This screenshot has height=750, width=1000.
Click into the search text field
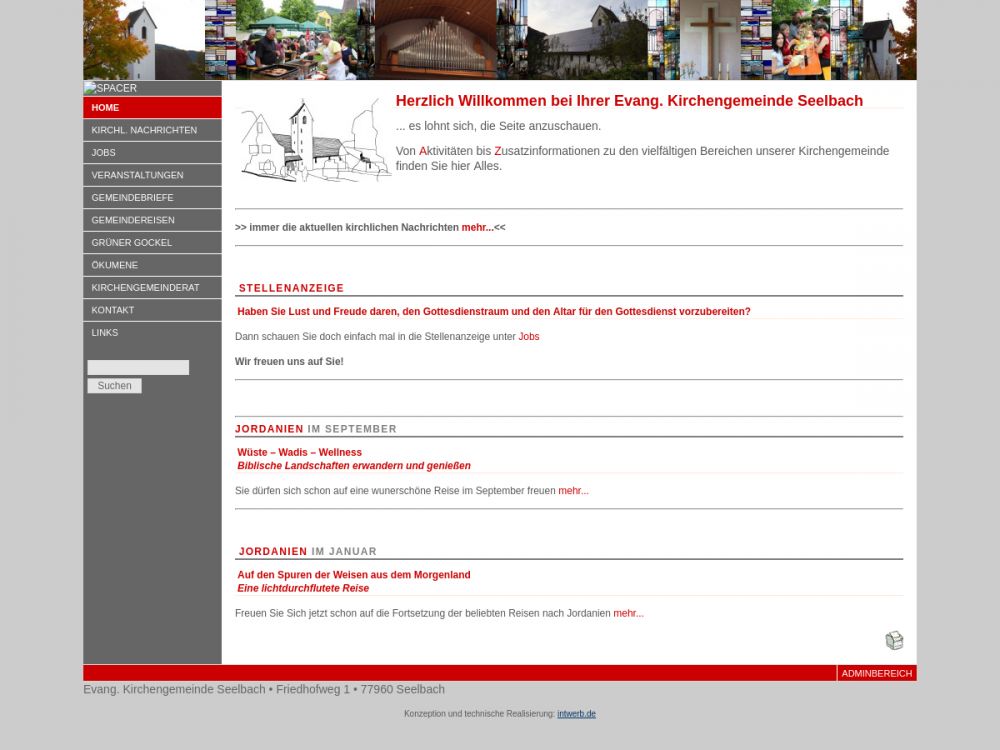[138, 368]
